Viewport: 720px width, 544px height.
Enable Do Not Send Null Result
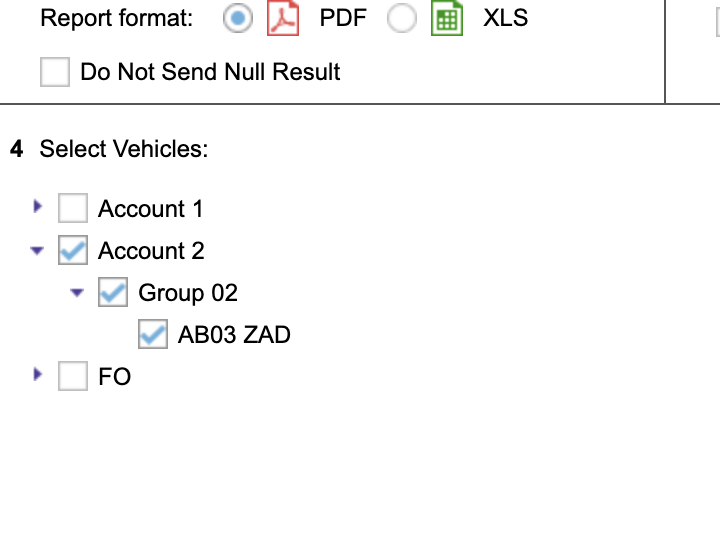pyautogui.click(x=55, y=72)
